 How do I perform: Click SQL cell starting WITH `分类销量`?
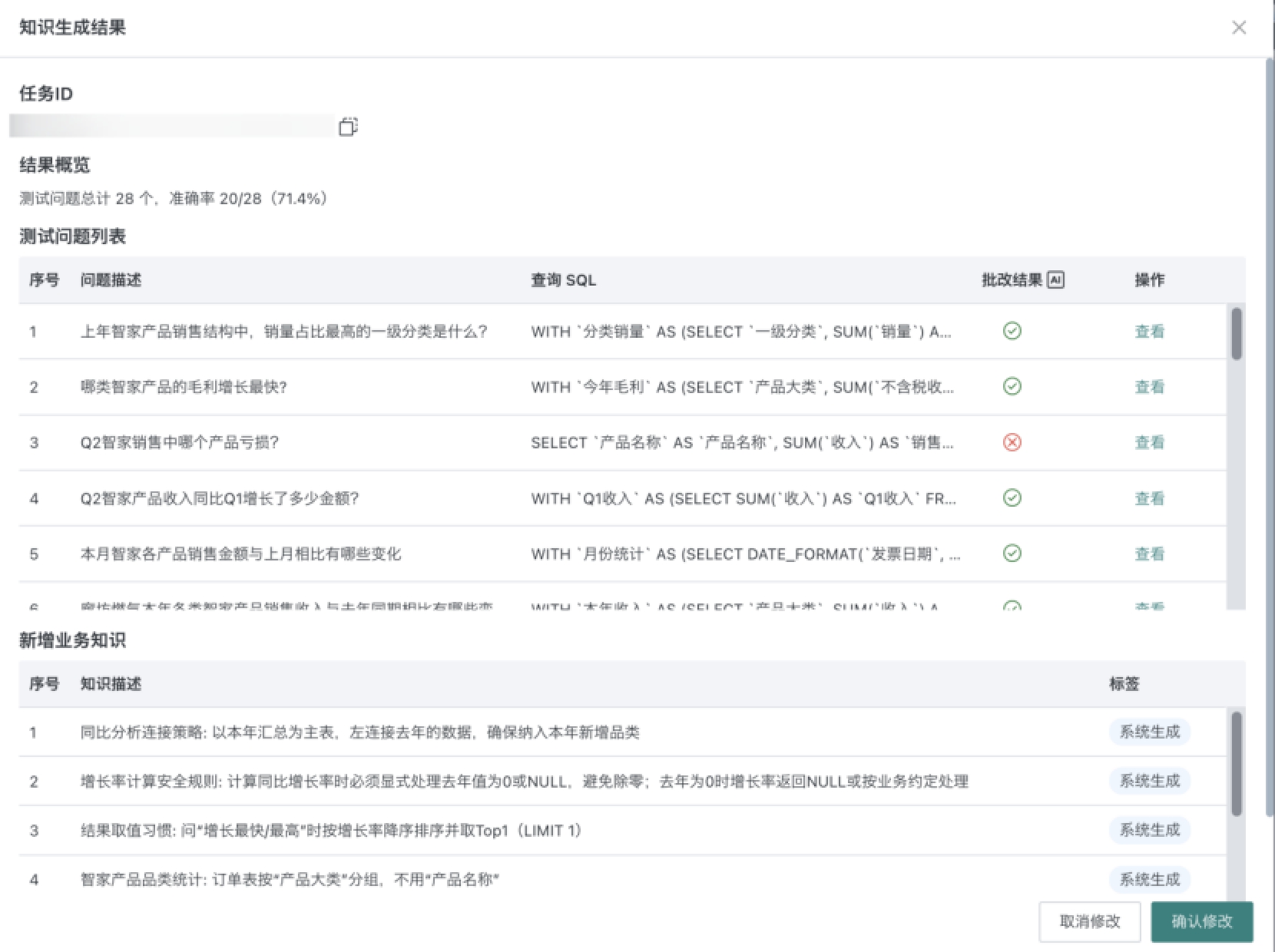coord(741,332)
